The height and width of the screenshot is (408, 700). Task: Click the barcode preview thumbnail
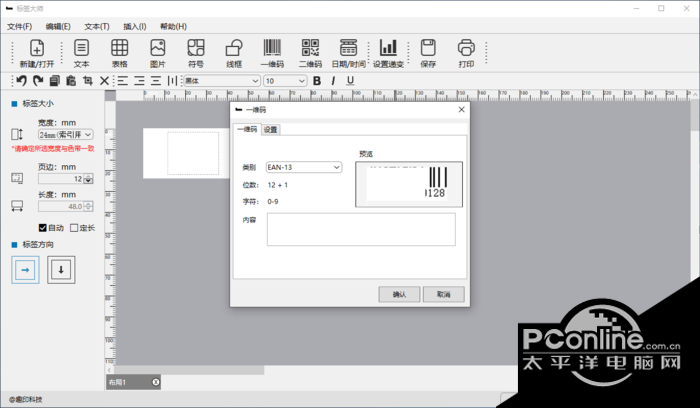(409, 184)
